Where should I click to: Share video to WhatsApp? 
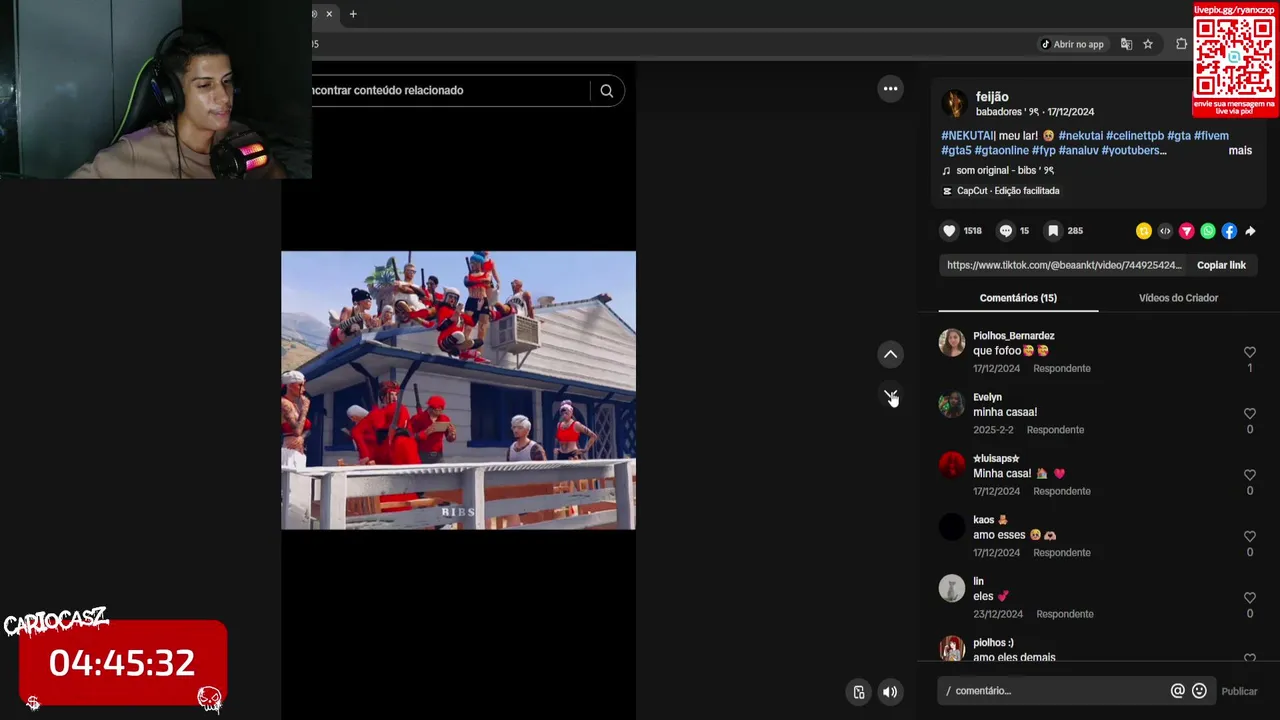pyautogui.click(x=1208, y=231)
